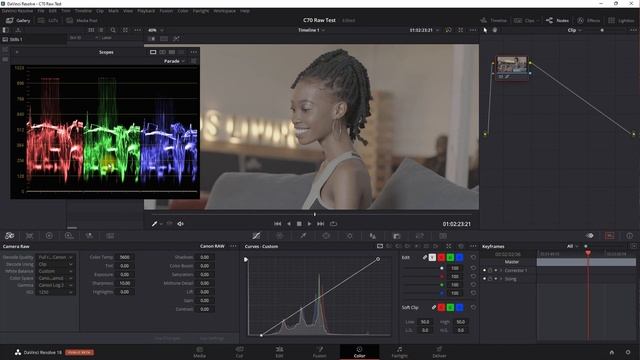Open the HDR color wheels palette icon
640x360 pixels.
pos(69,236)
